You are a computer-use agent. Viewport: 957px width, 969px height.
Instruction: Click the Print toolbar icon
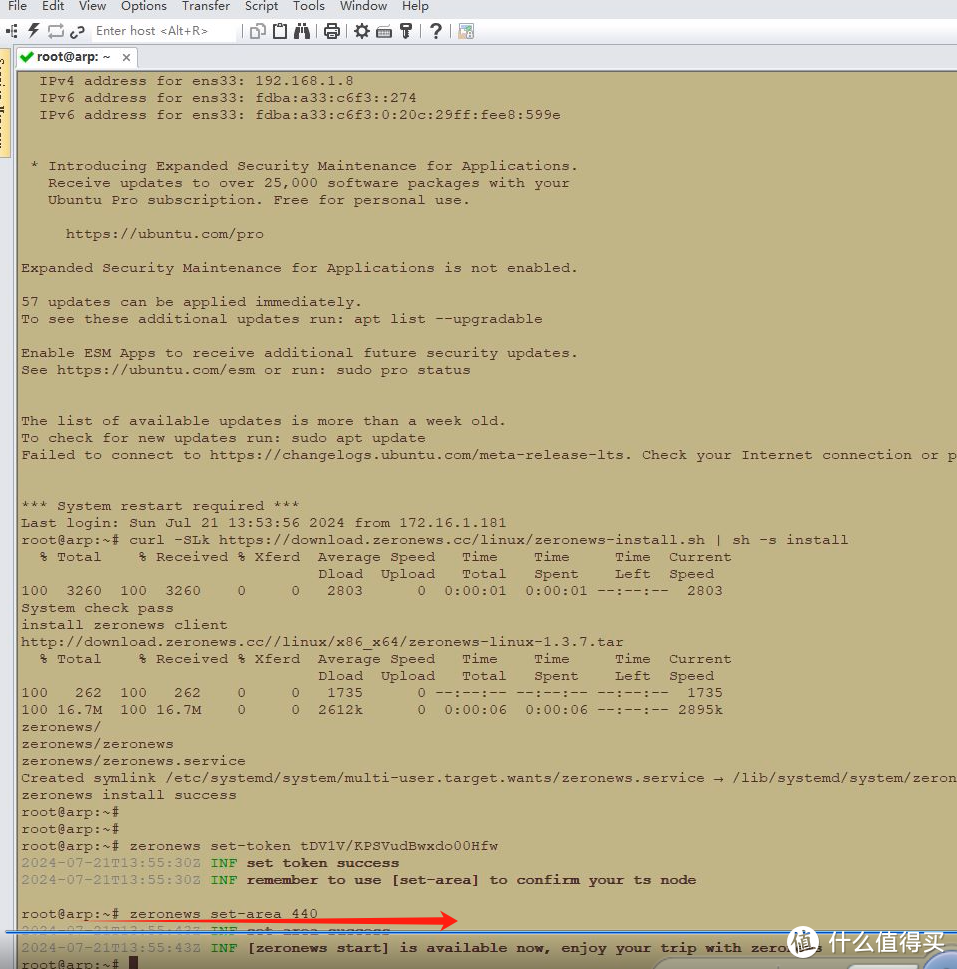click(x=332, y=31)
